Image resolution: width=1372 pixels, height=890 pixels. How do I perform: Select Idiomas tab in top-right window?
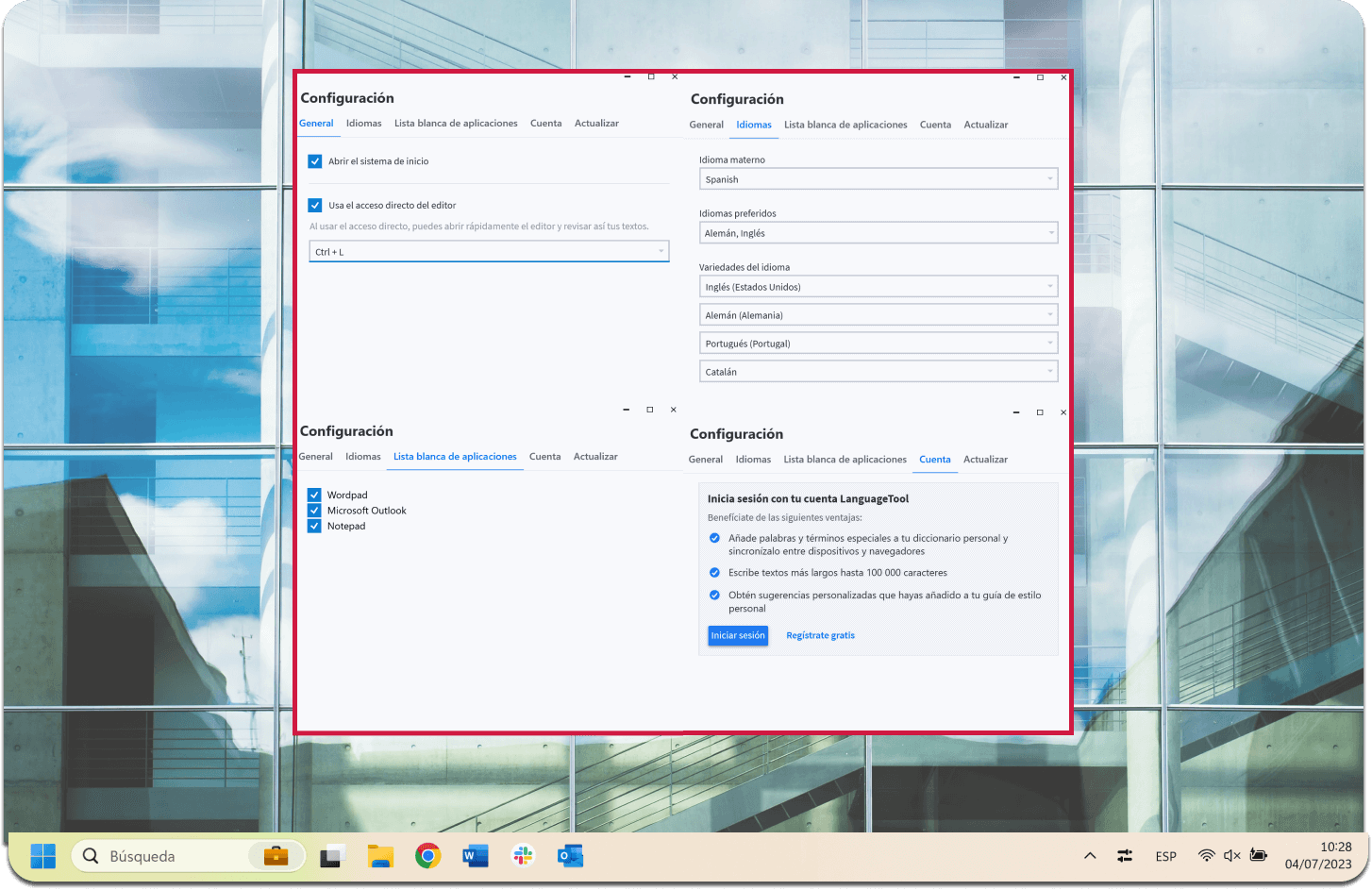754,125
